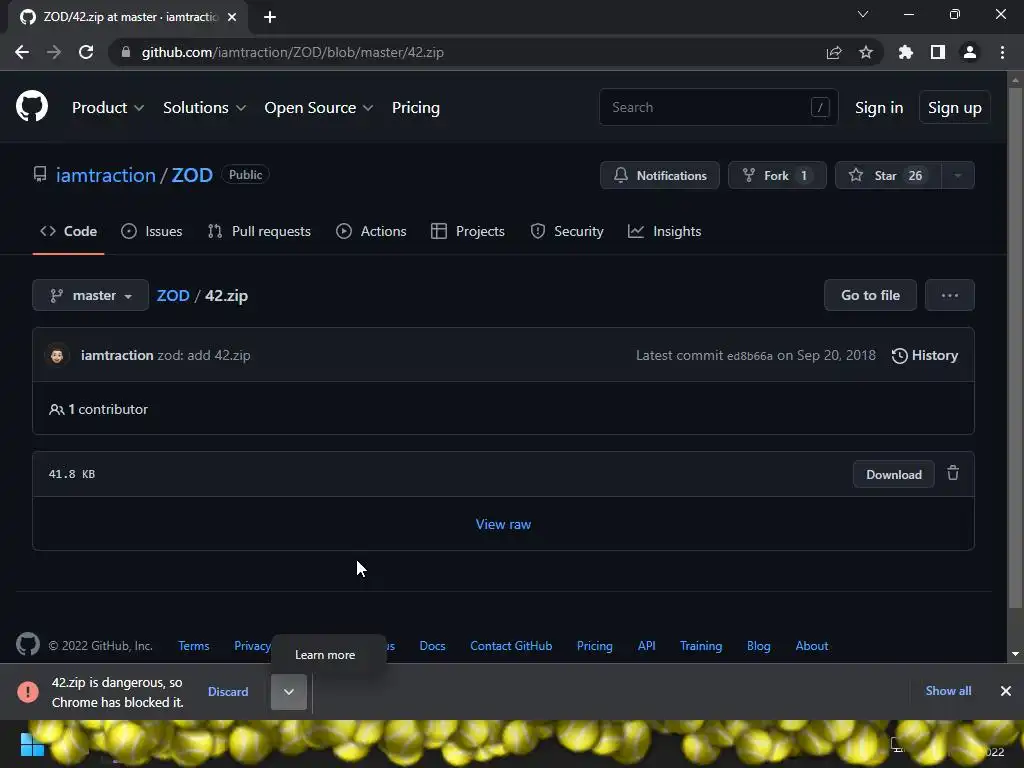
Task: Click the page vertical scrollbar thumb
Action: click(1015, 347)
